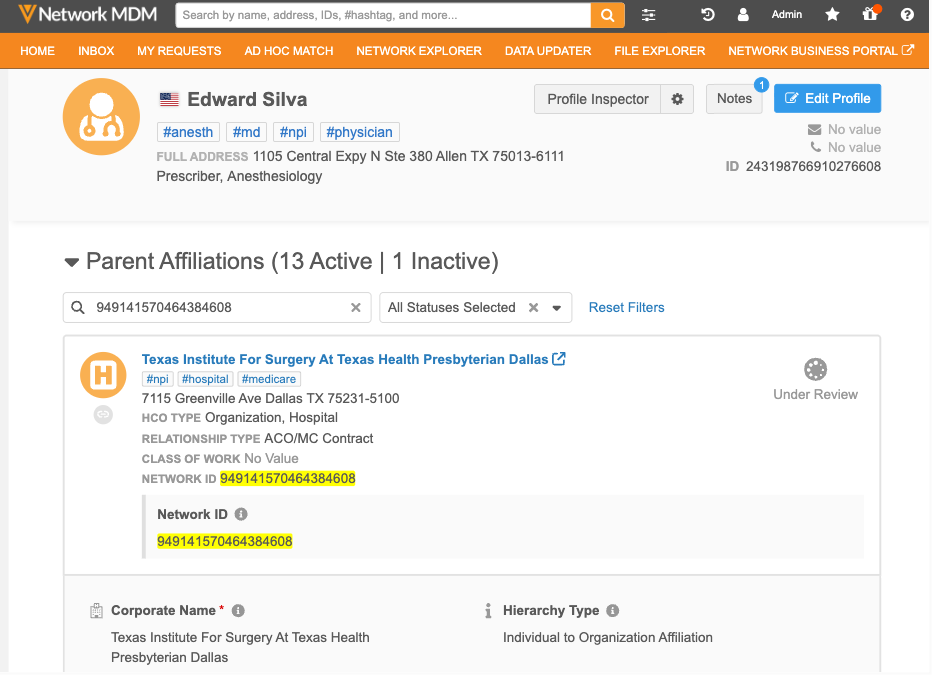Open Profile Inspector settings gear

[677, 99]
